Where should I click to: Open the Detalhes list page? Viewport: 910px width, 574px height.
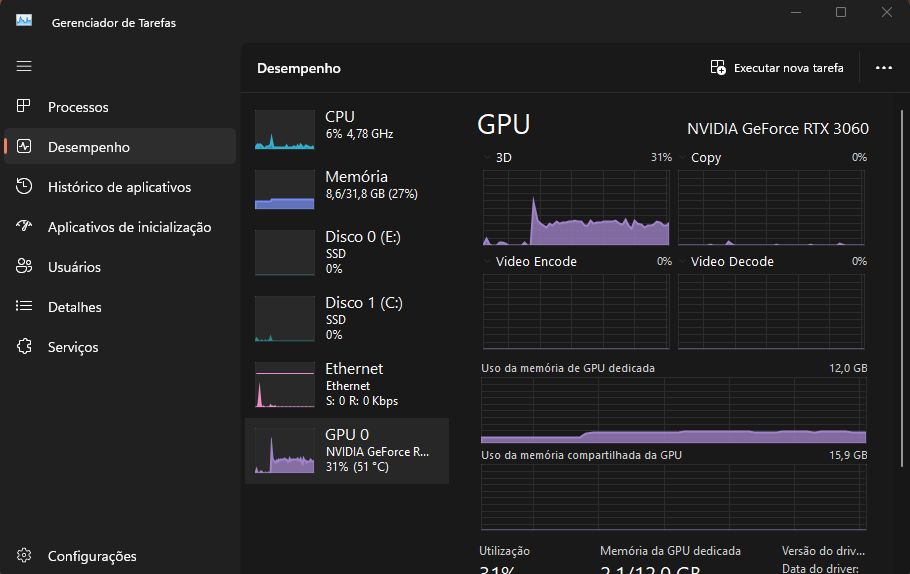click(74, 307)
